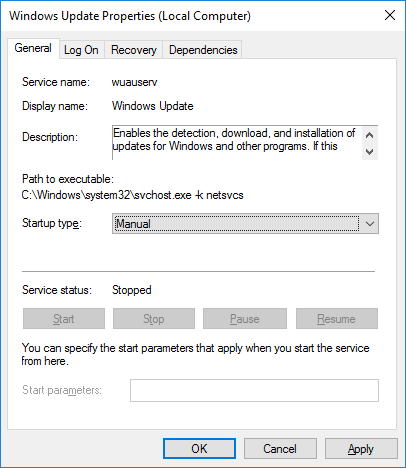
Task: Click the description scroll down arrow
Action: 370,152
